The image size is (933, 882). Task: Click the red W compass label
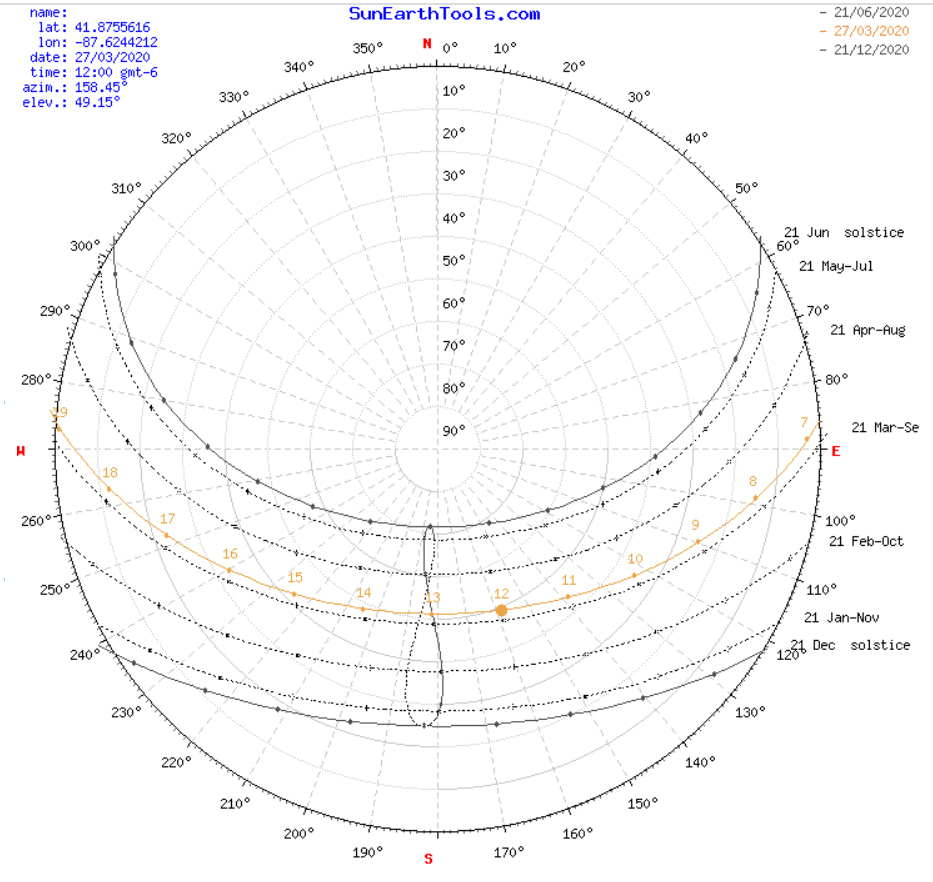pyautogui.click(x=21, y=452)
